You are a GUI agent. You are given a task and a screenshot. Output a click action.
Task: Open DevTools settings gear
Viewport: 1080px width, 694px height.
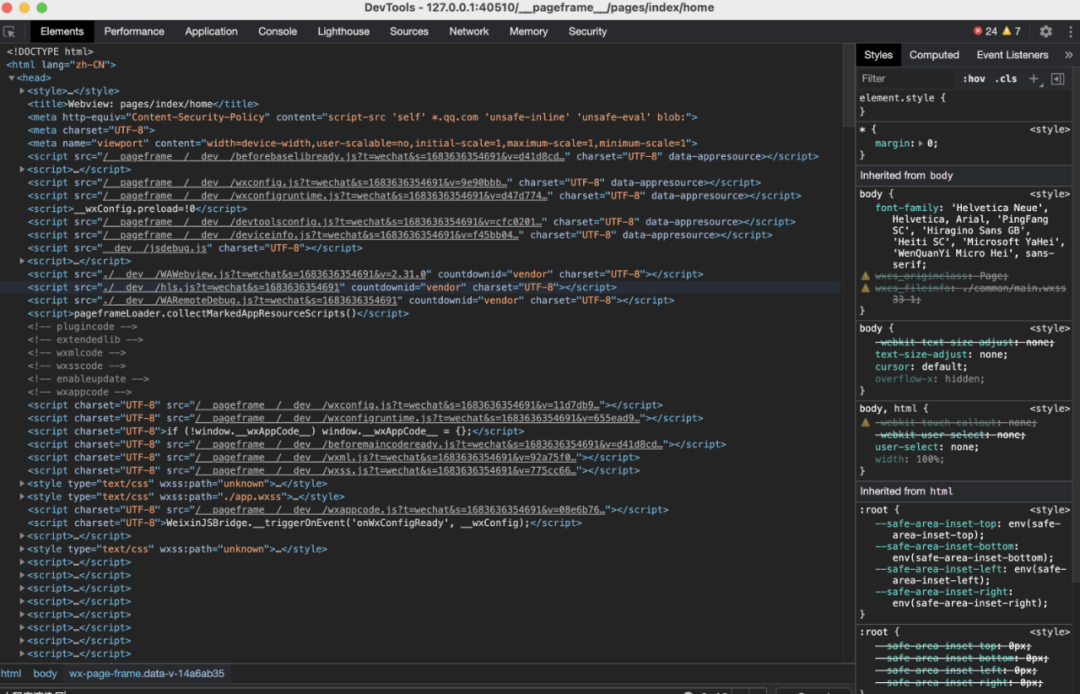[1046, 31]
